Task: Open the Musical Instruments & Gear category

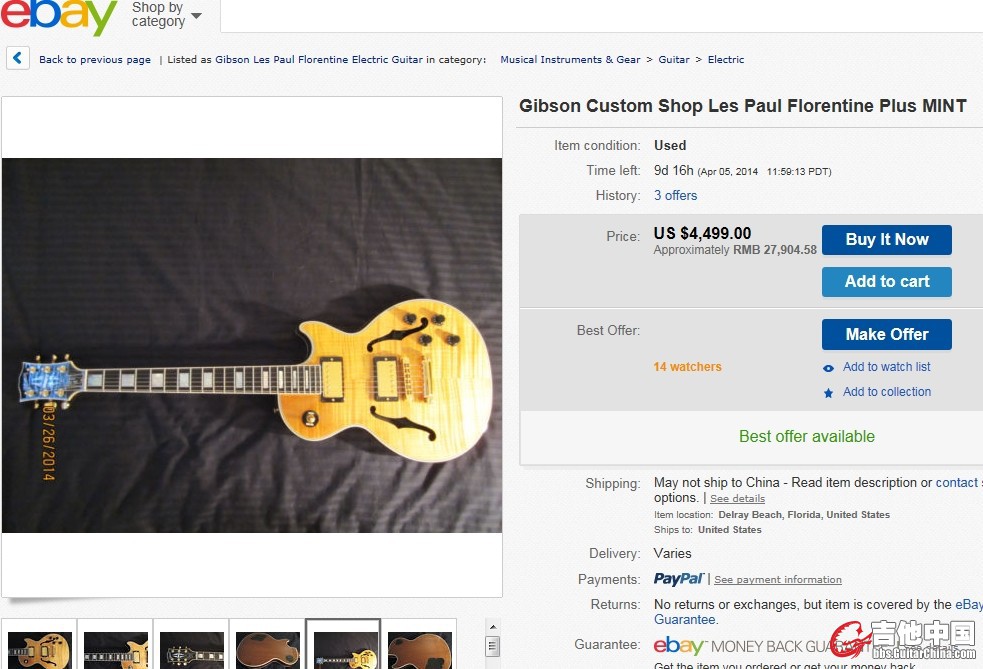Action: coord(570,60)
